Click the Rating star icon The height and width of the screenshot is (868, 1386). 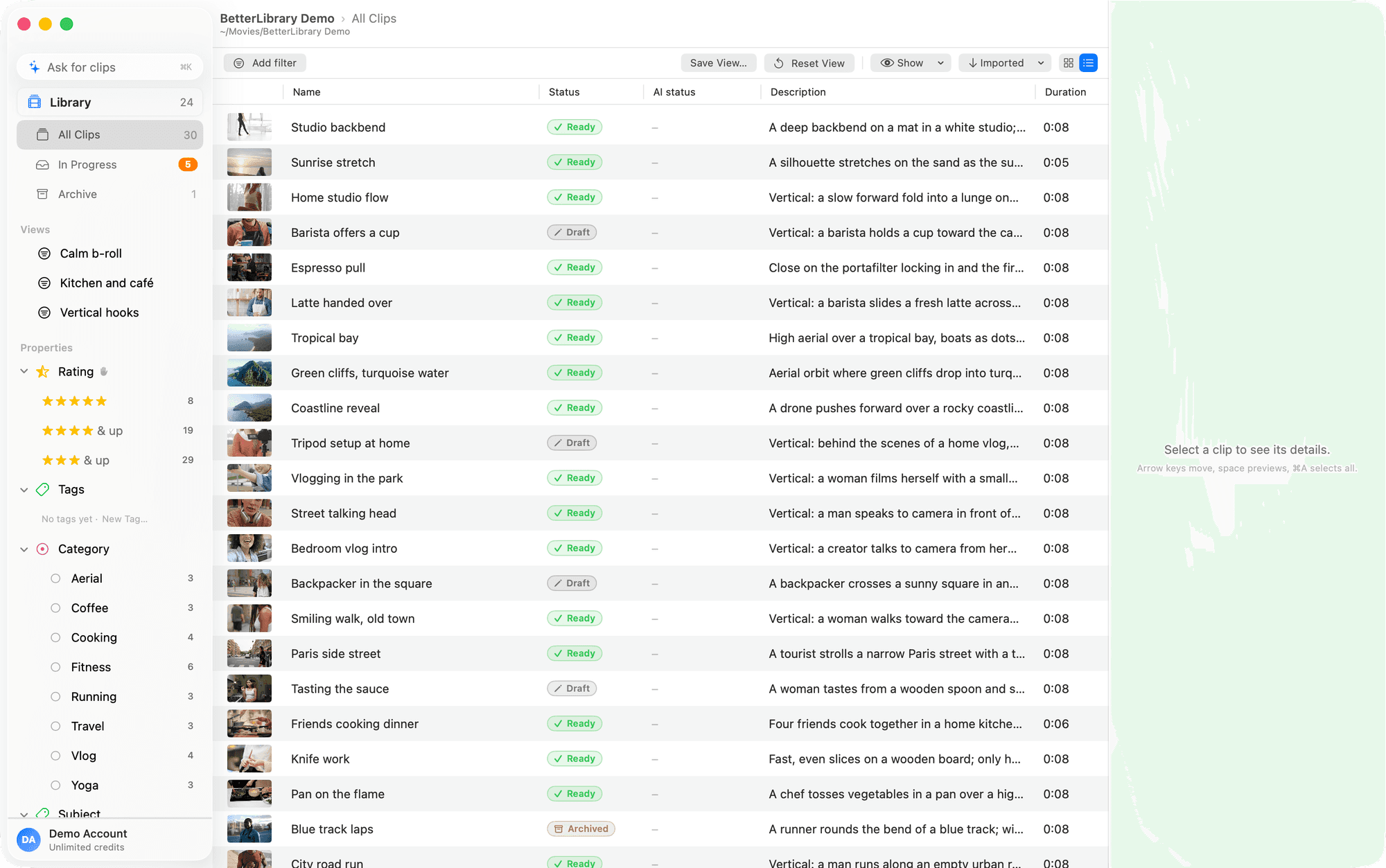coord(43,371)
